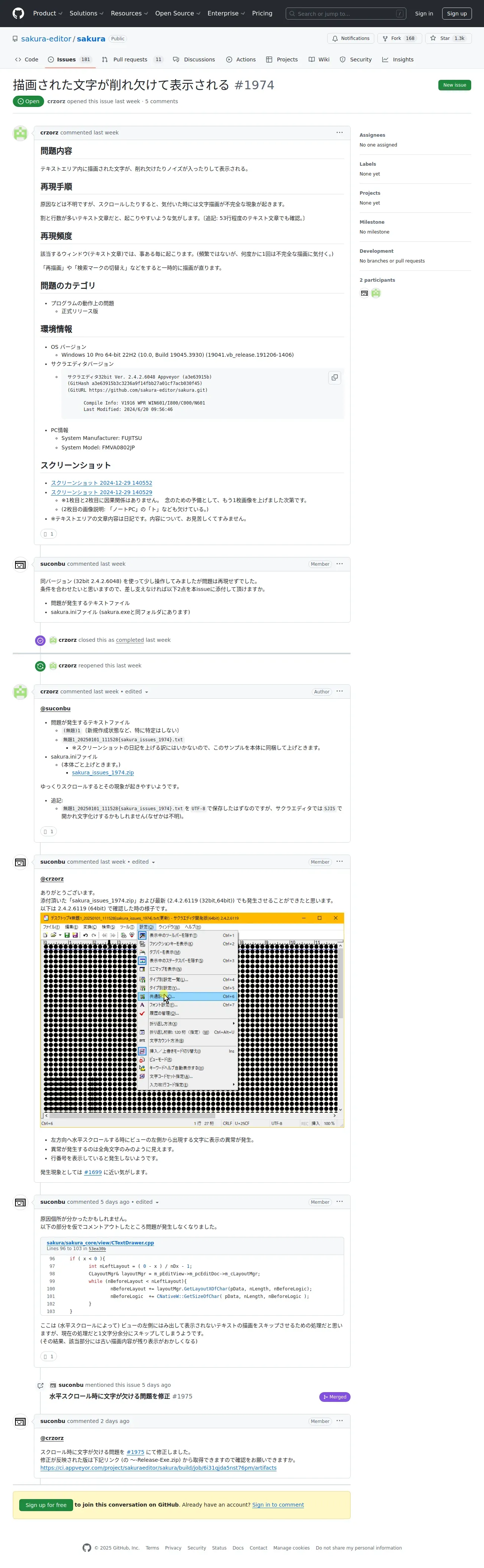The image size is (484, 1568).
Task: Open options menu on crzorz's first comment
Action: (340, 132)
